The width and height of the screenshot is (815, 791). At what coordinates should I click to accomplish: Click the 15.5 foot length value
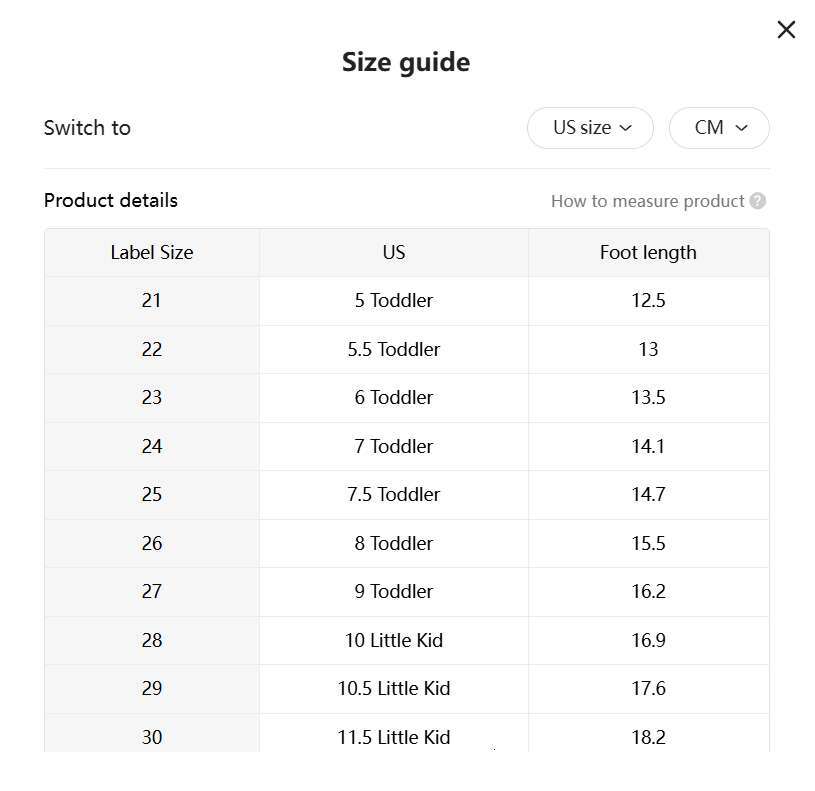[x=648, y=543]
